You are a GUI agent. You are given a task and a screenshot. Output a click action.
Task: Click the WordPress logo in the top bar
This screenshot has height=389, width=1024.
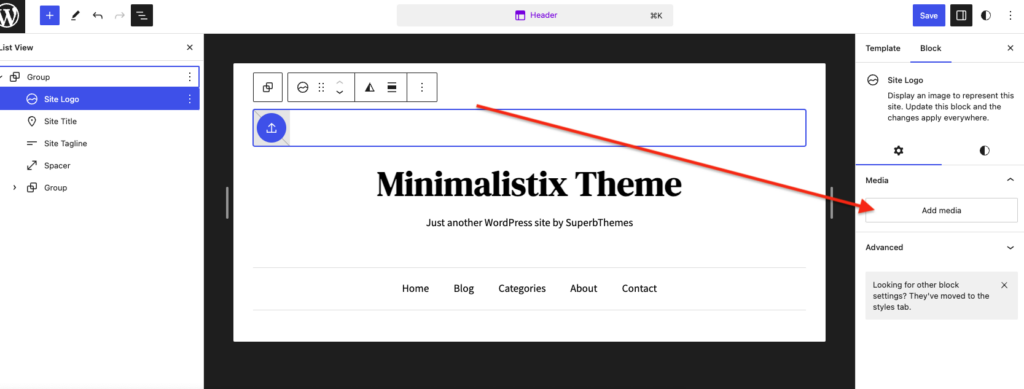coord(10,16)
